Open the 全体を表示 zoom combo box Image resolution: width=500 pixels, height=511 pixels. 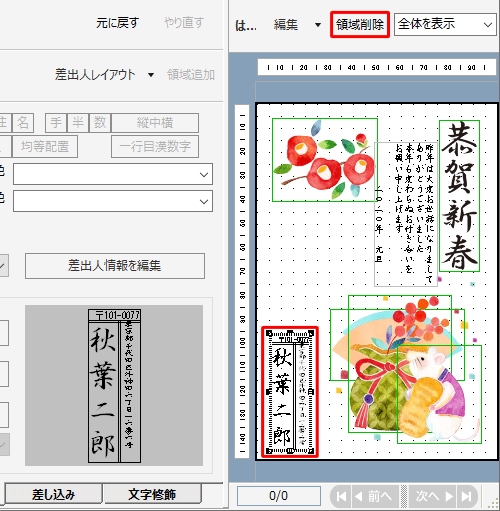tap(445, 24)
